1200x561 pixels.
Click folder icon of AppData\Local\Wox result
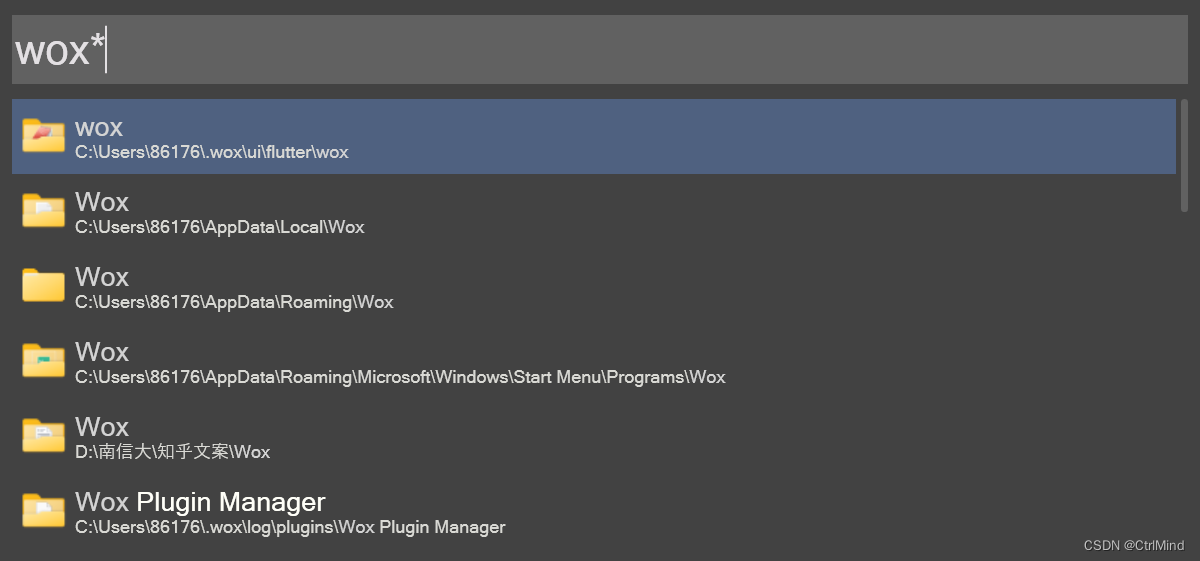(x=44, y=211)
